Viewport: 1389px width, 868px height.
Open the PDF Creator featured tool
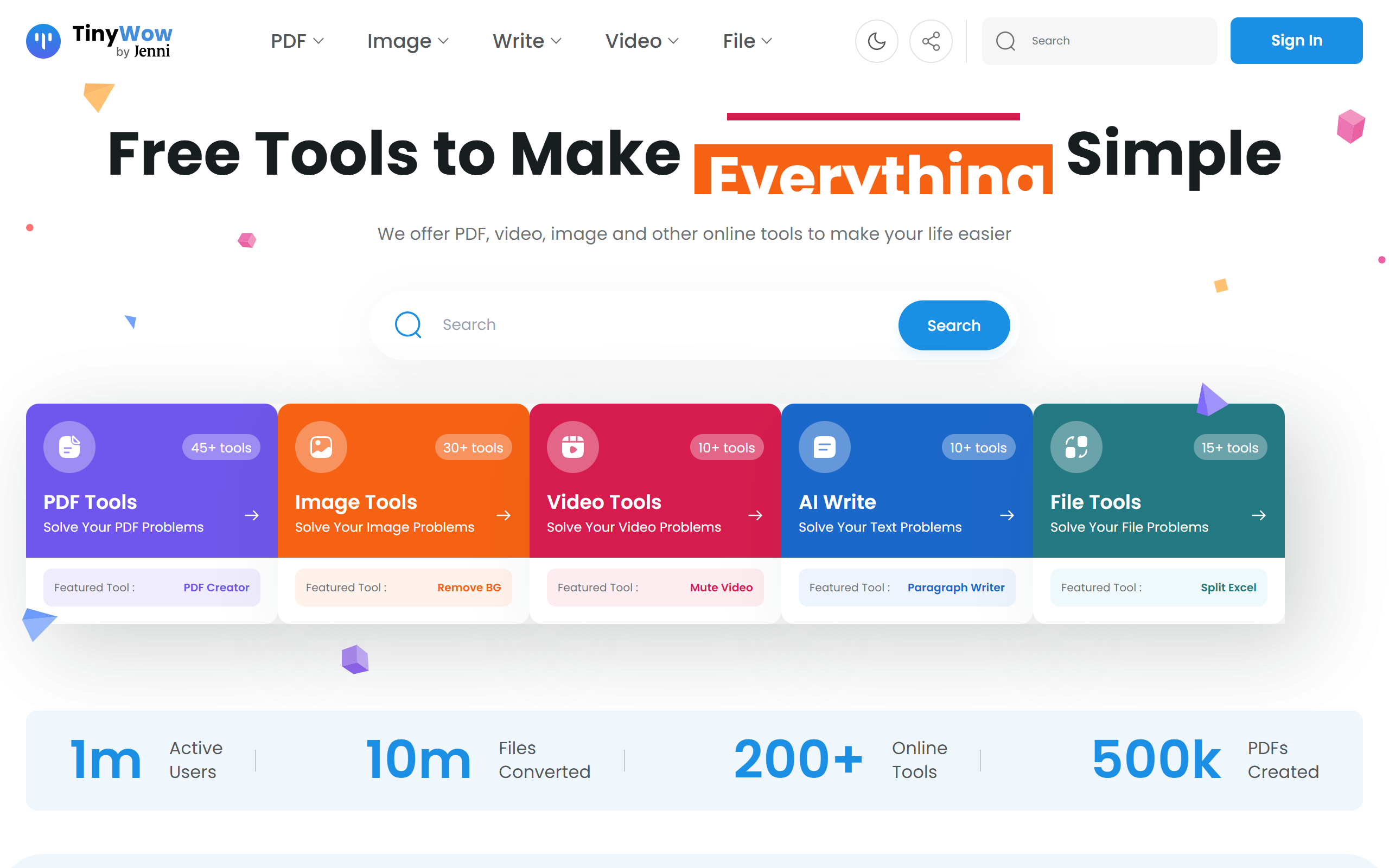(x=216, y=588)
